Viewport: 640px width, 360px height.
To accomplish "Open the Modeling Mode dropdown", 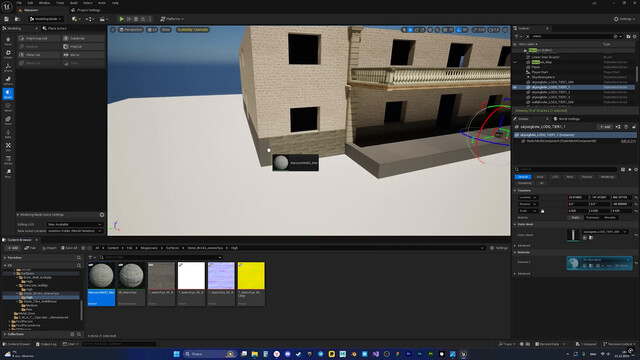I will click(x=46, y=19).
